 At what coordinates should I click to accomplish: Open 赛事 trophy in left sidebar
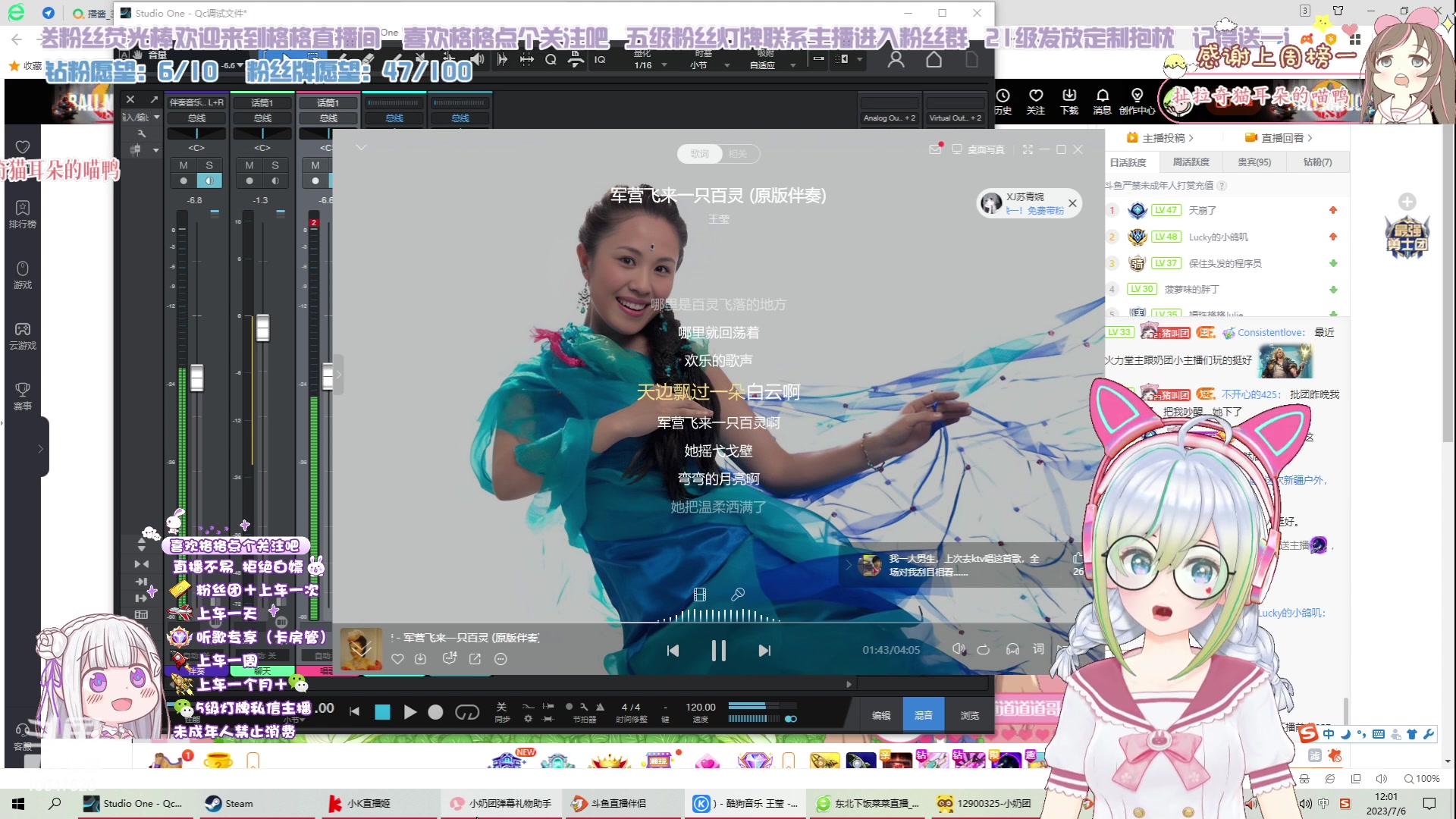23,397
